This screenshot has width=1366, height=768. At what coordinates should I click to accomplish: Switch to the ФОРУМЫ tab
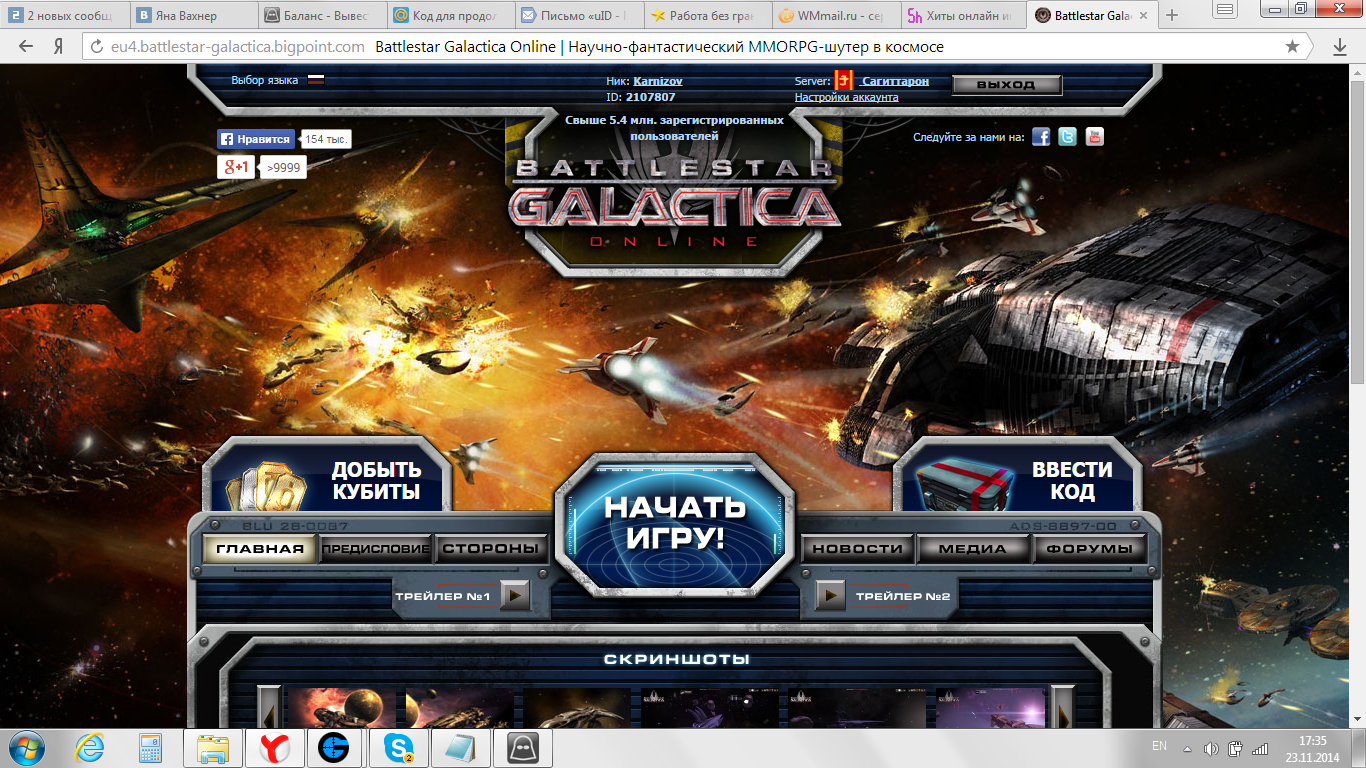pos(1090,548)
